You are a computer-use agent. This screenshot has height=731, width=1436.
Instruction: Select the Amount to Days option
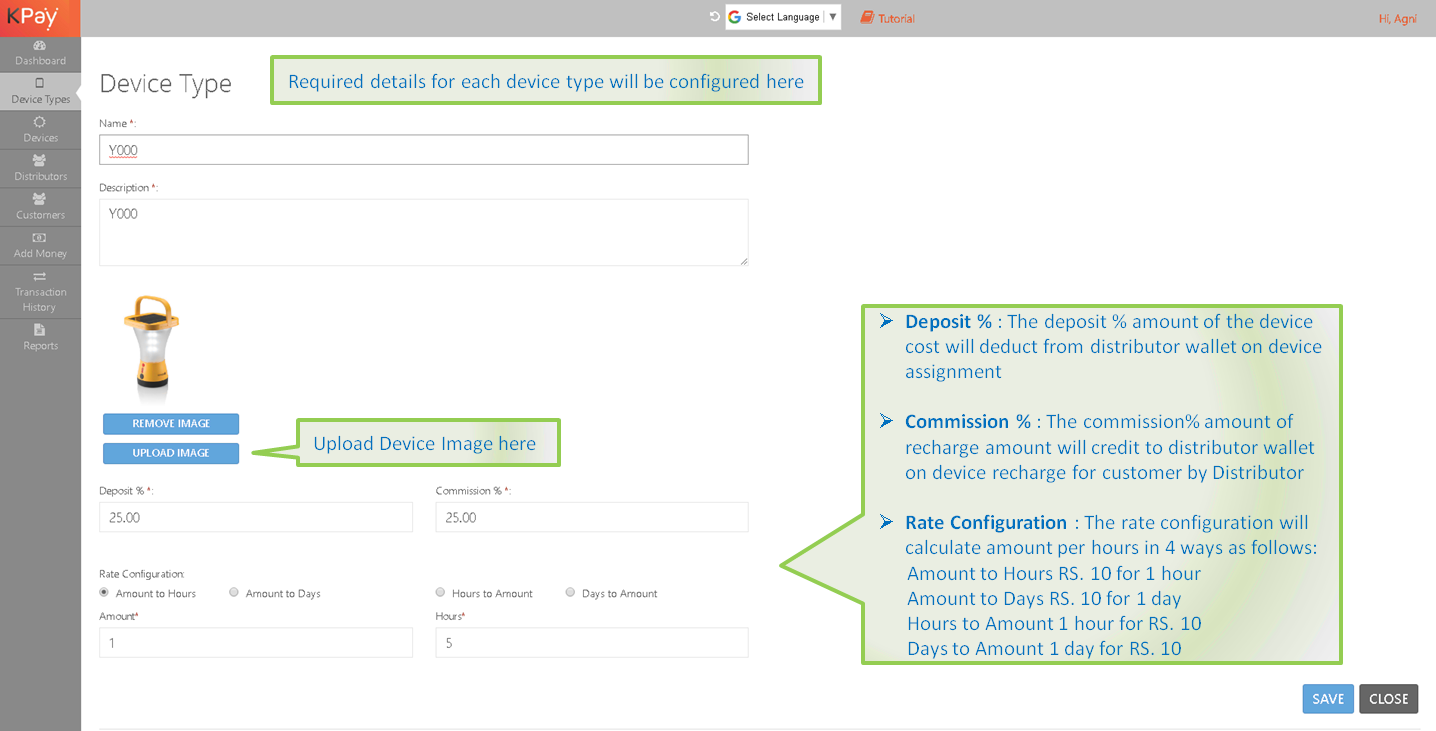click(234, 593)
